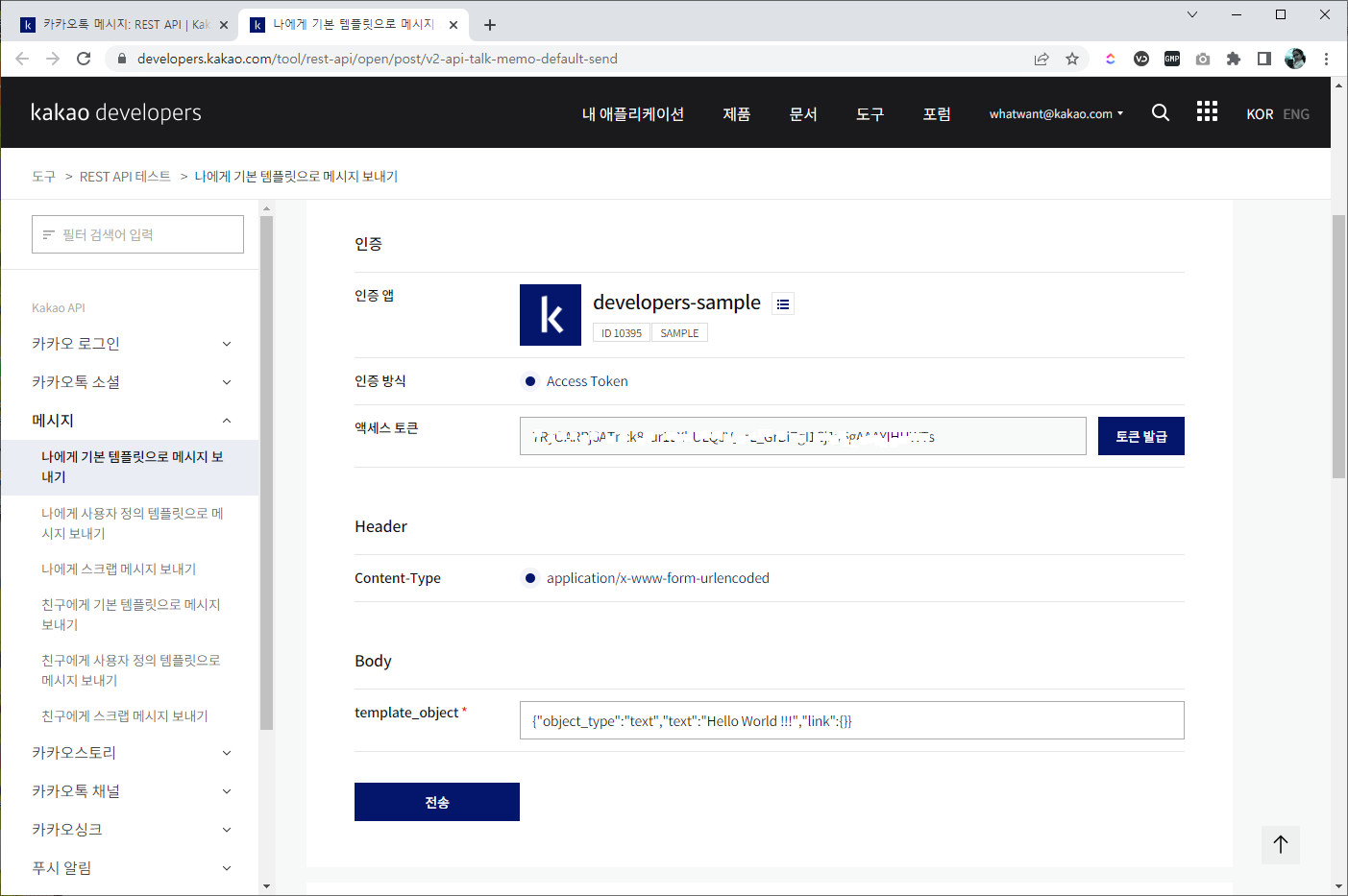This screenshot has height=896, width=1348.
Task: Click the 필터 검색어 입력 filter field
Action: coord(137,234)
